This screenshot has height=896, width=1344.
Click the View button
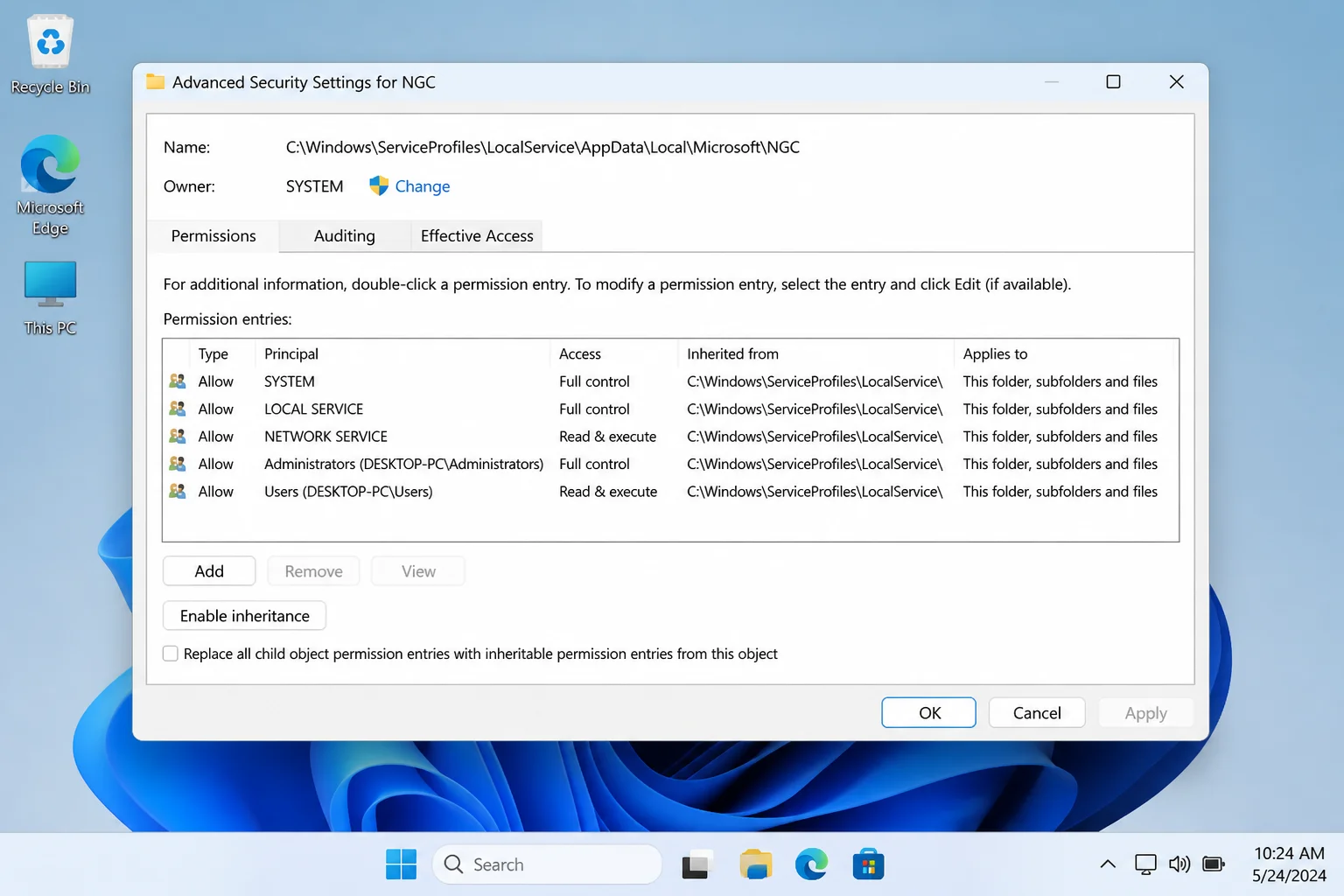[x=418, y=571]
